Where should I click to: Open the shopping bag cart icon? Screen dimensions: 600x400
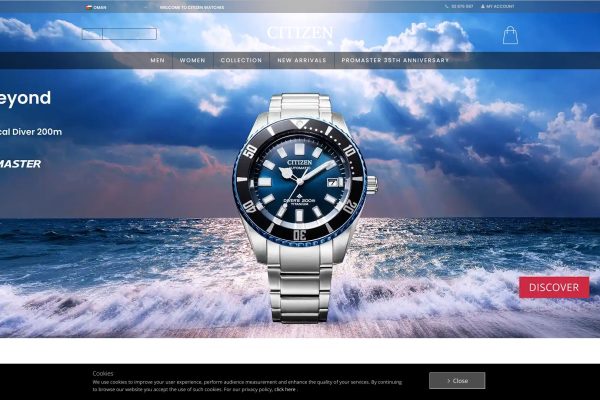pyautogui.click(x=510, y=35)
